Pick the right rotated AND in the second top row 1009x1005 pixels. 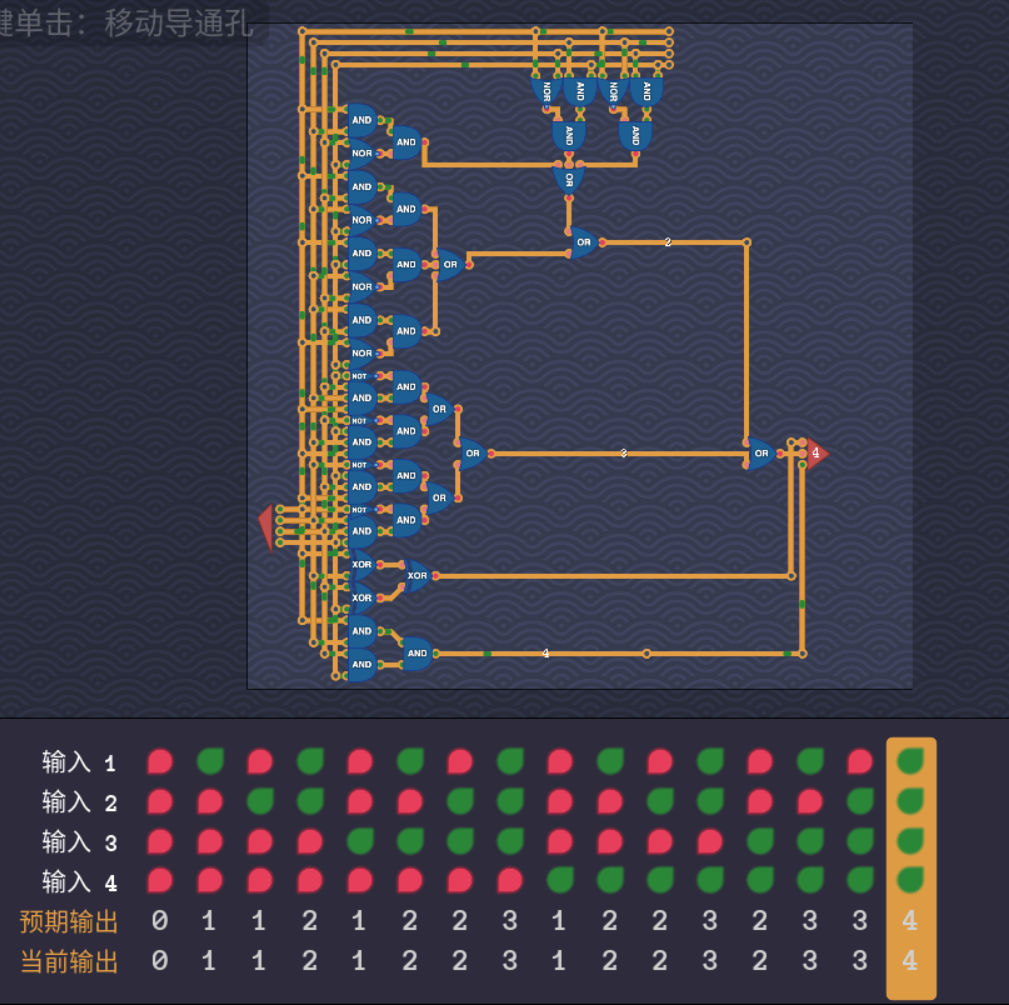point(635,136)
